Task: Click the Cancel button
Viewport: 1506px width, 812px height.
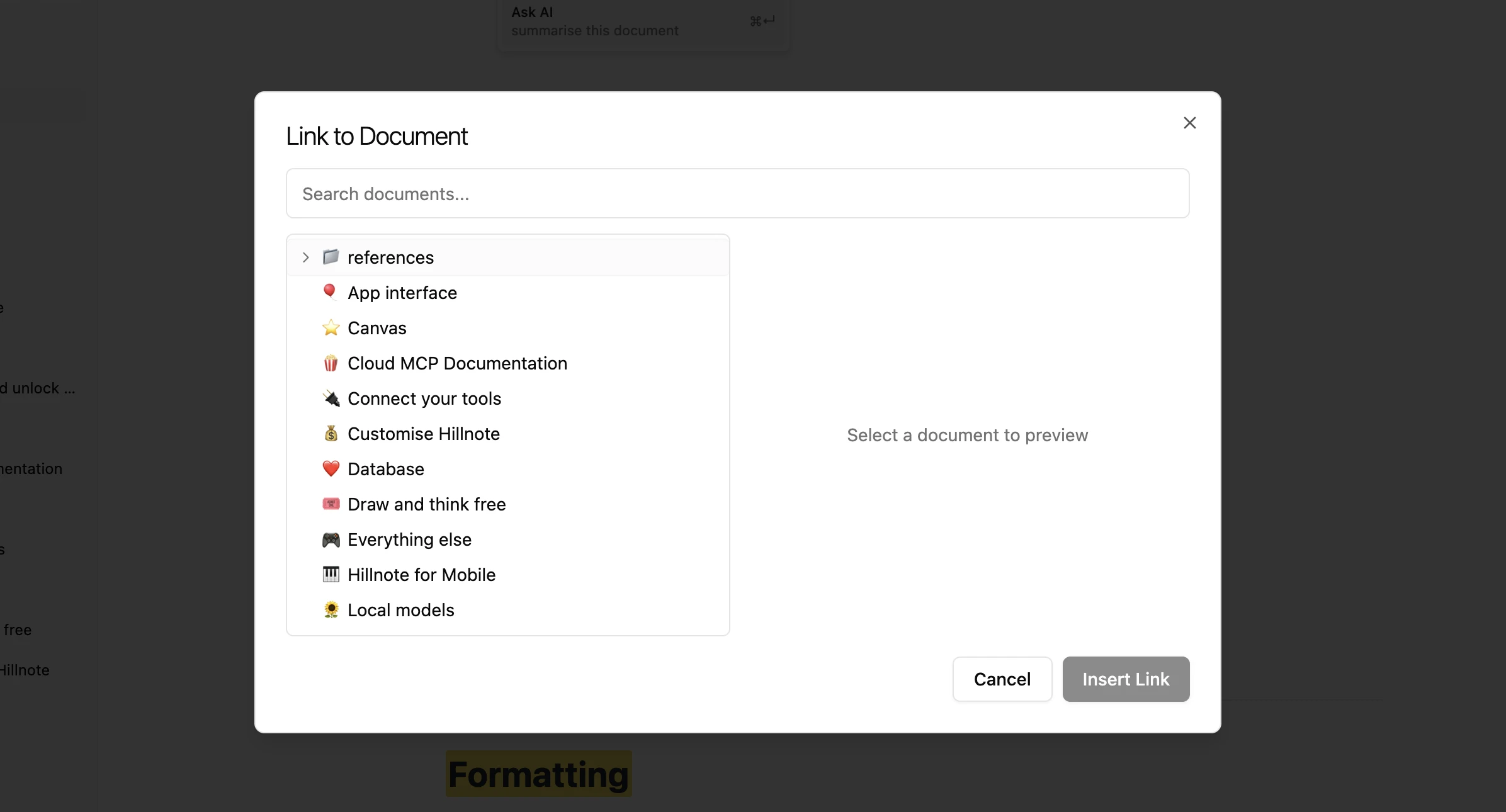Action: (x=1002, y=679)
